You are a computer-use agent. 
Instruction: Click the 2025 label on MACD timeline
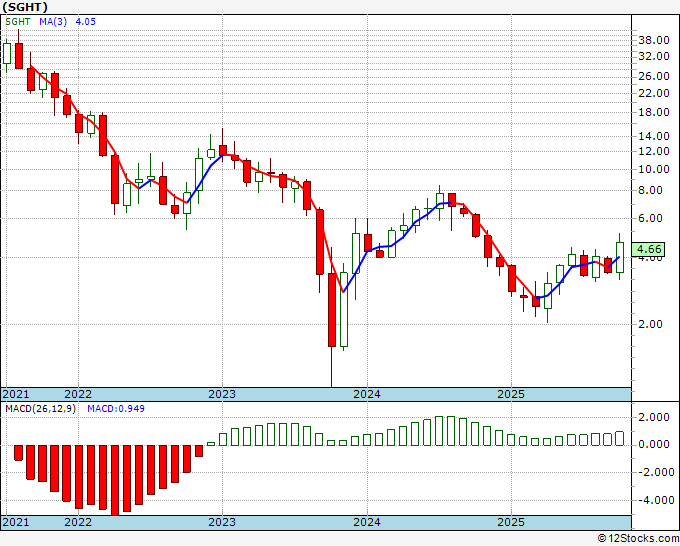(x=511, y=522)
